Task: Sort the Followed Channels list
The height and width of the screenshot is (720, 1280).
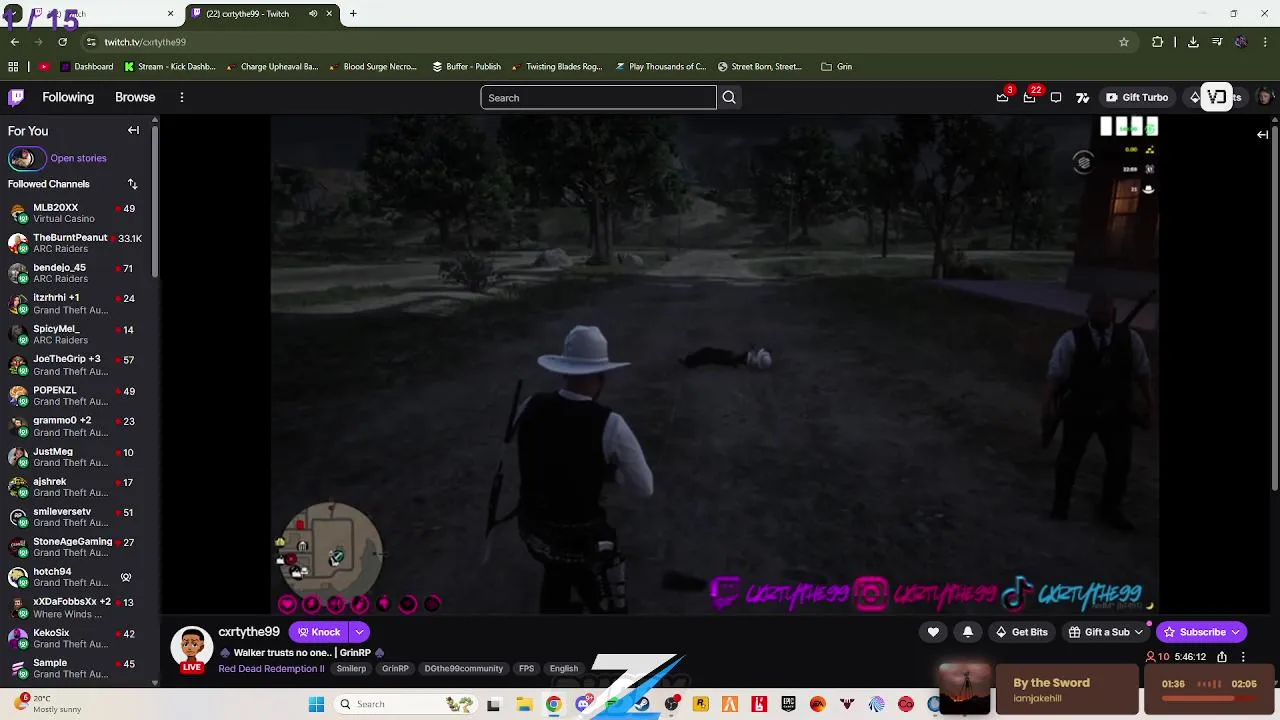Action: (132, 184)
